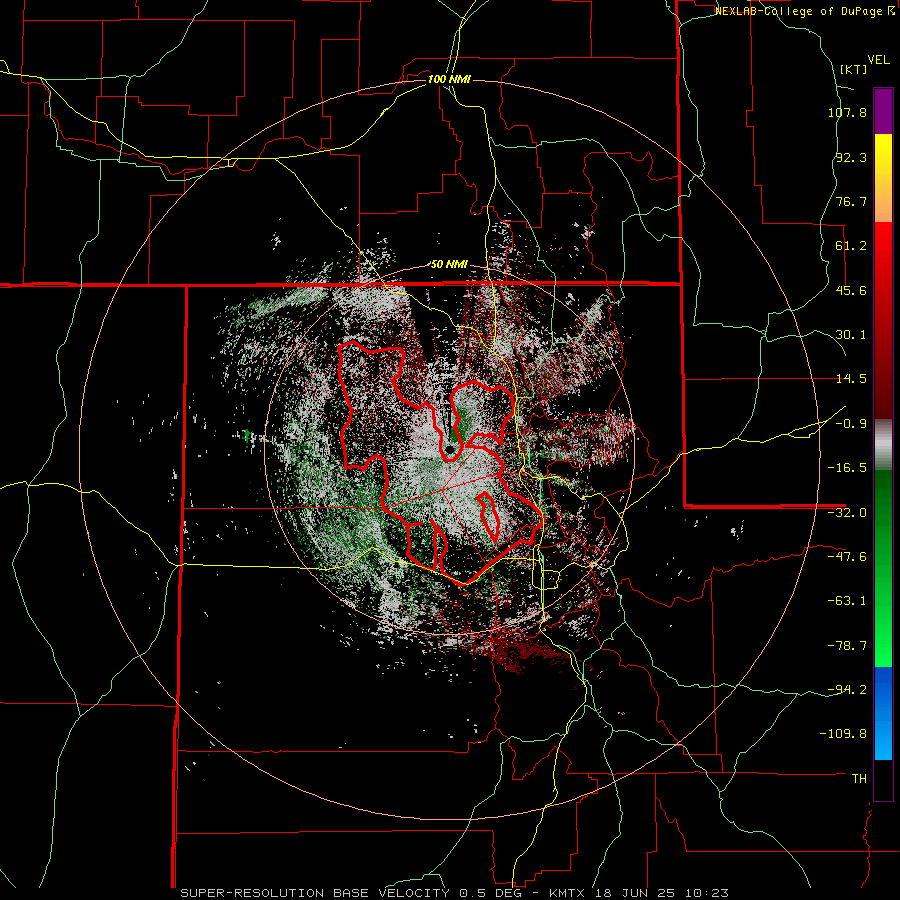Click the VEL legend title

tap(878, 60)
